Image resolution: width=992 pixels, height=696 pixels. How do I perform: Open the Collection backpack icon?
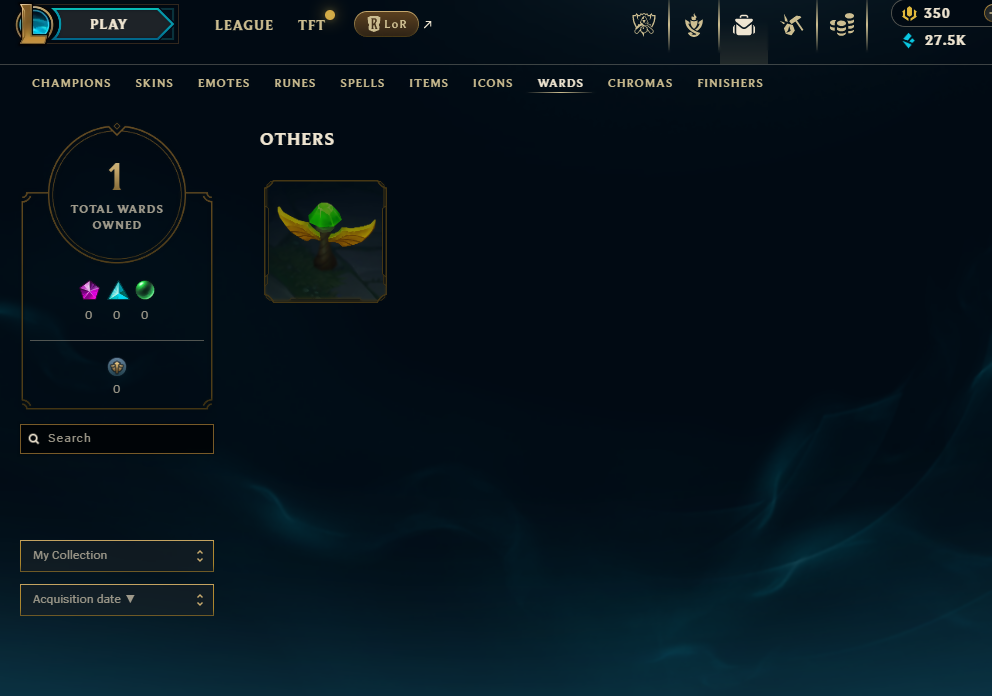[x=744, y=25]
